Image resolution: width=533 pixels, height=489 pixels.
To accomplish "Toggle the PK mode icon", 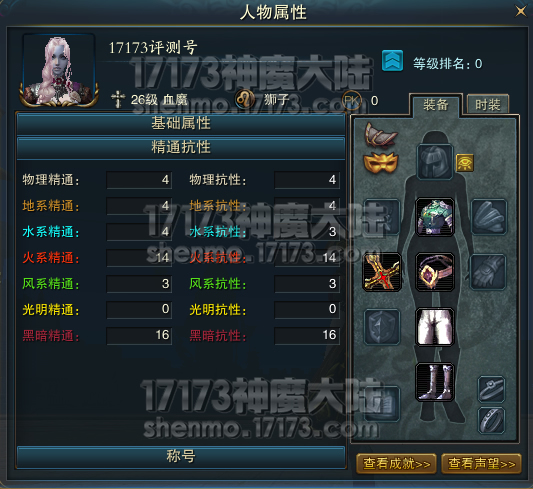I will pyautogui.click(x=351, y=101).
